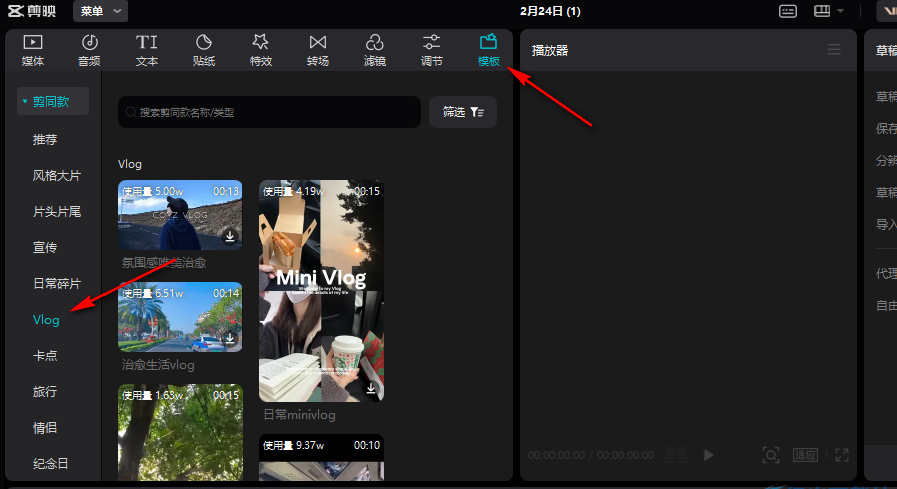Select the 文本 (Text) tool
Screen dimensions: 897x489
click(147, 49)
